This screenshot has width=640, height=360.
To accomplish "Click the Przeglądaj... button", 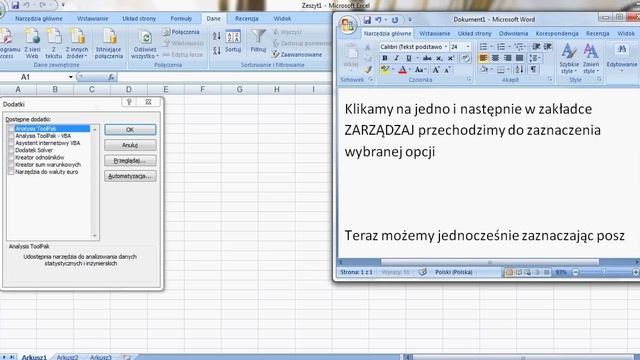I will (x=130, y=160).
